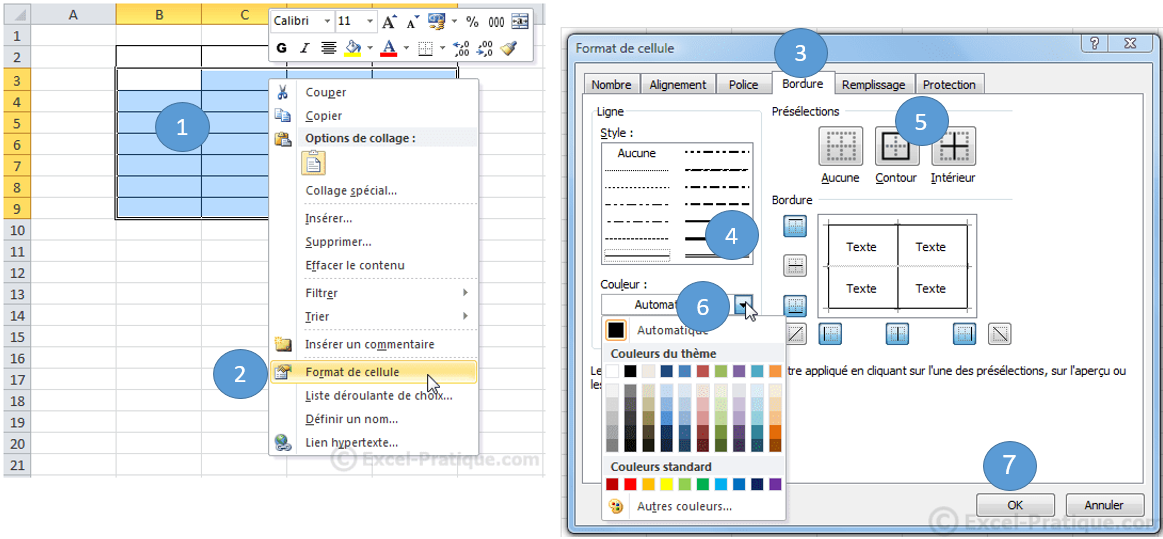Open the font size 11 dropdown
The image size is (1163, 539).
click(x=368, y=22)
